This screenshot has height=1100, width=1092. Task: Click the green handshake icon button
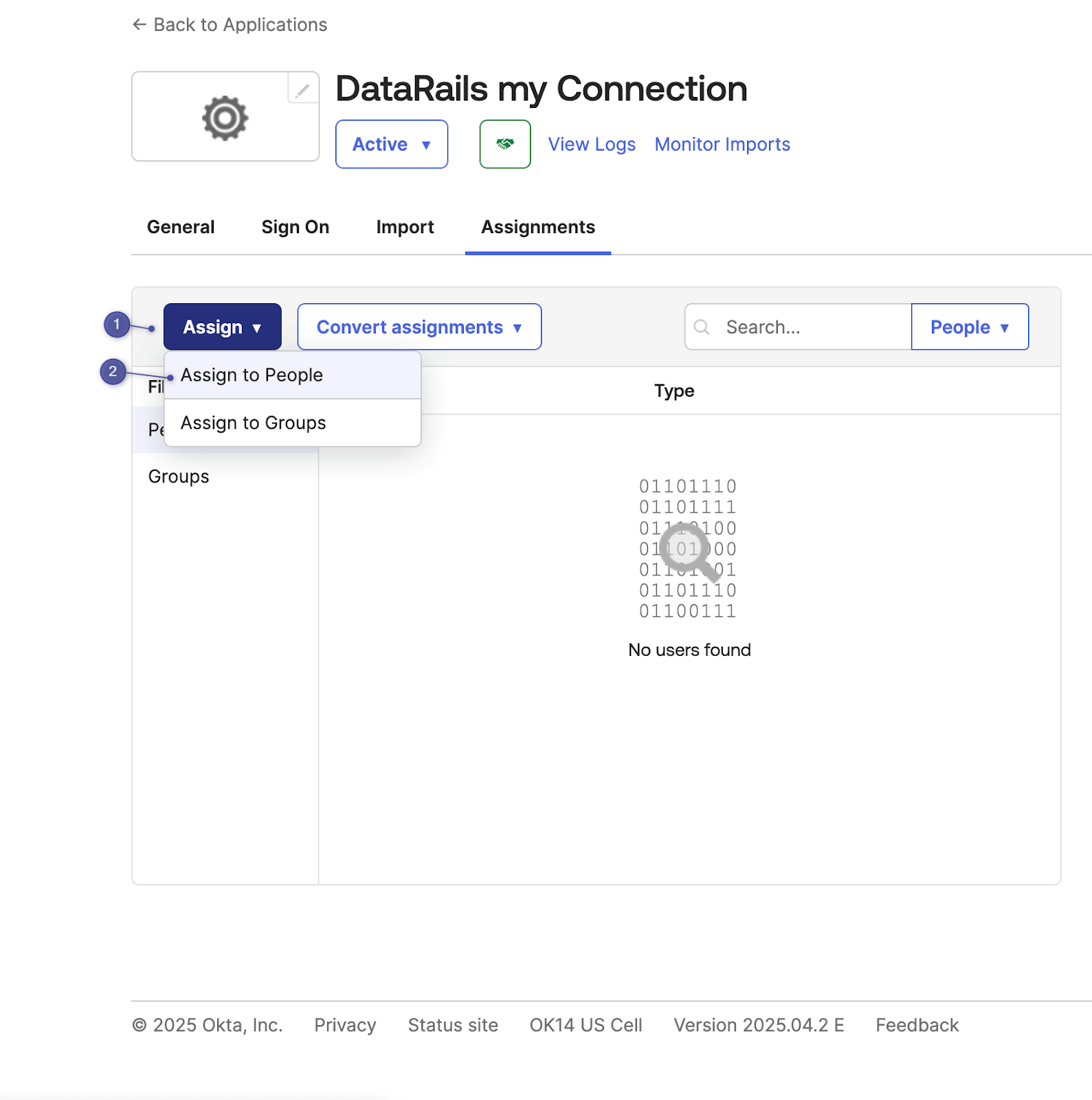tap(504, 144)
